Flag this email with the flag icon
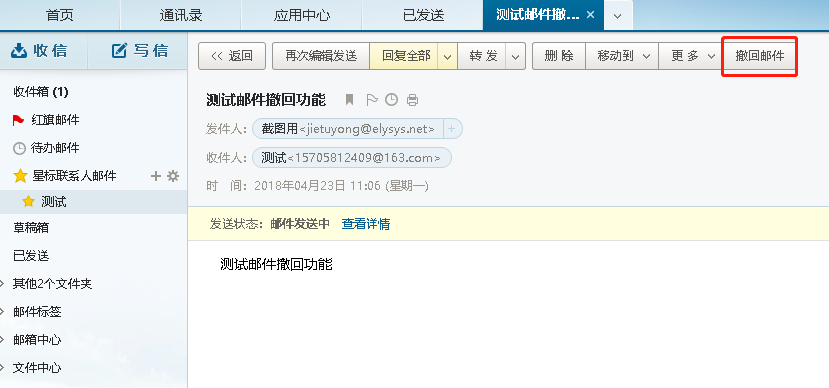Viewport: 829px width, 388px height. [x=372, y=99]
